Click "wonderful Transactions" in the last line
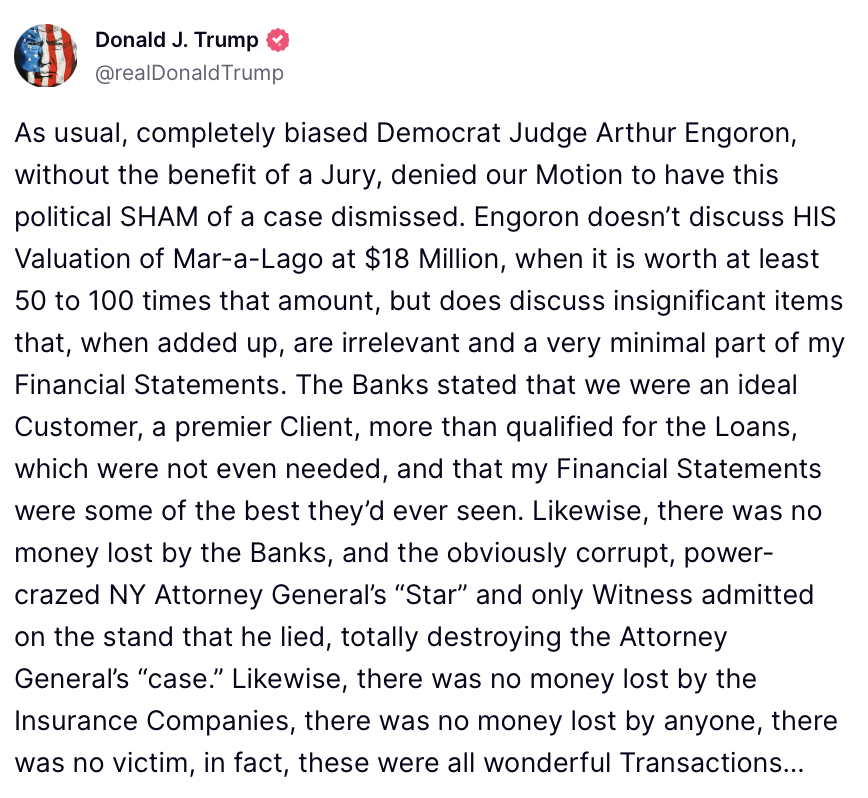Screen dimensions: 868x798 point(633,763)
